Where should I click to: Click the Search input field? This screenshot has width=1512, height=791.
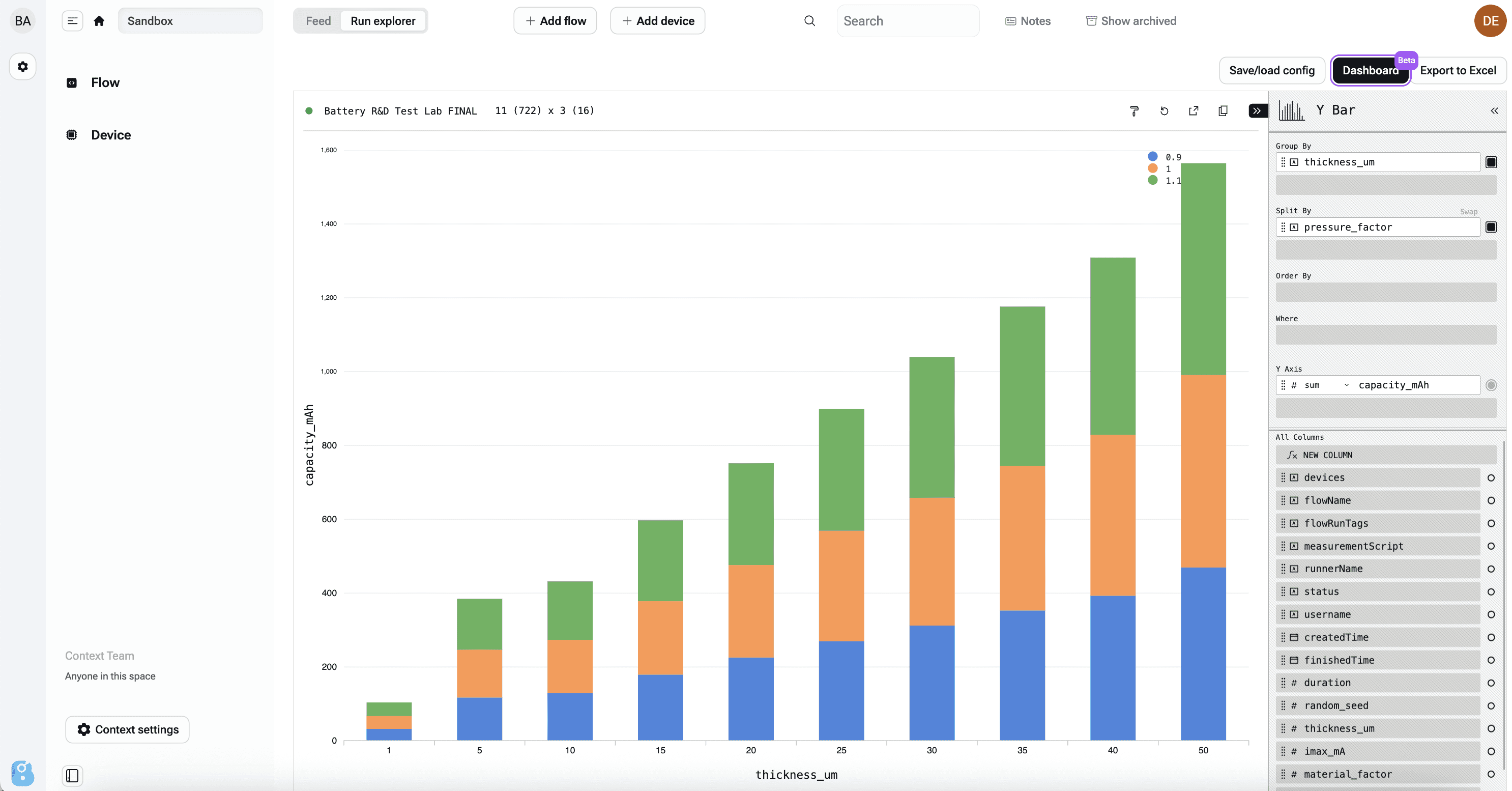(908, 21)
